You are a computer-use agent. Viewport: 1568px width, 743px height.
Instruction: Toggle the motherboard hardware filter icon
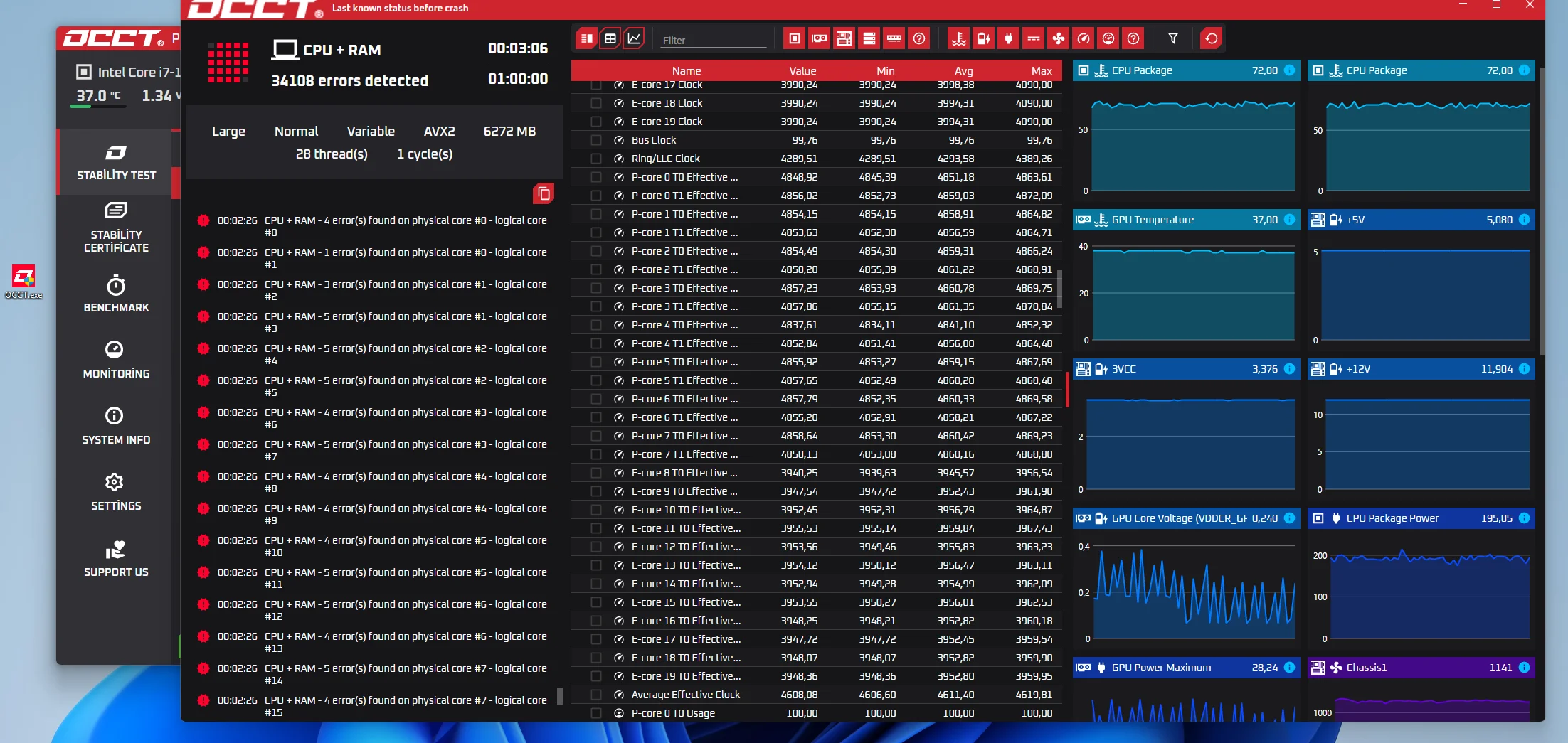pos(844,38)
